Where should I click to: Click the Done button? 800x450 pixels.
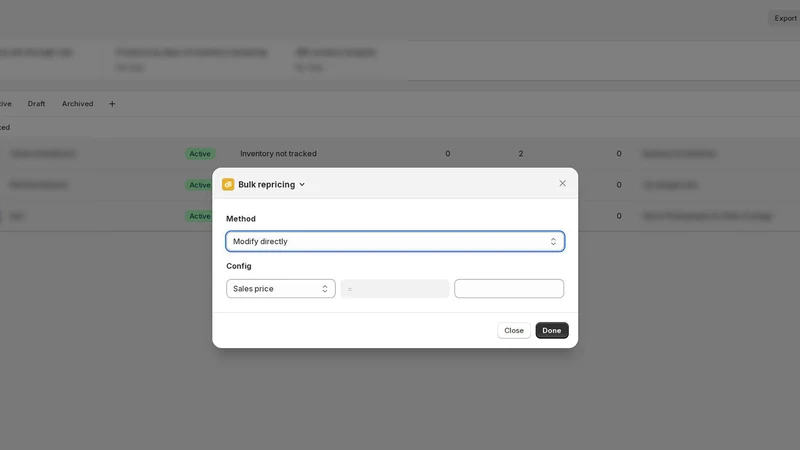(552, 330)
